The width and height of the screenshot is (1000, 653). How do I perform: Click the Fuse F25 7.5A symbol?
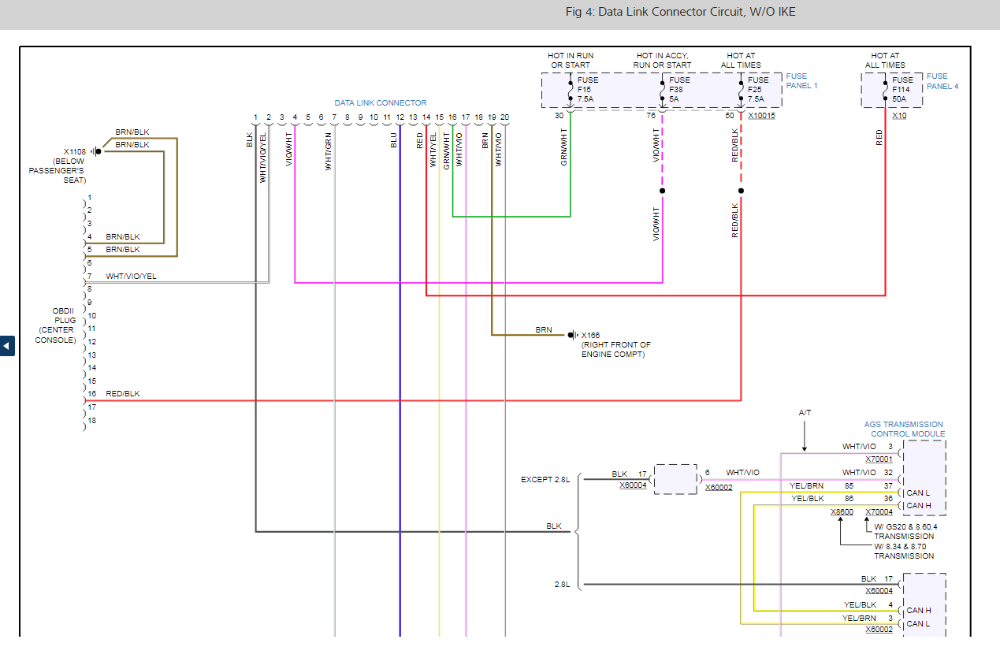tap(741, 89)
